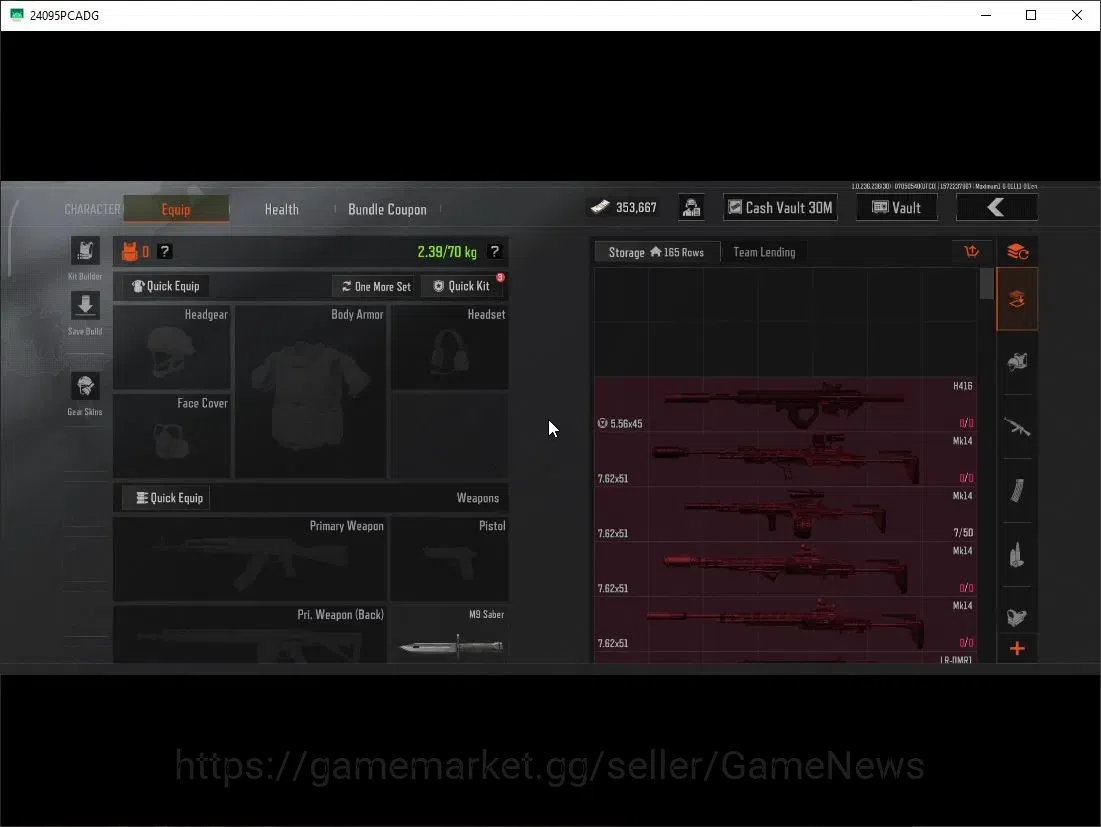Open the Kit Builder icon

coord(85,251)
